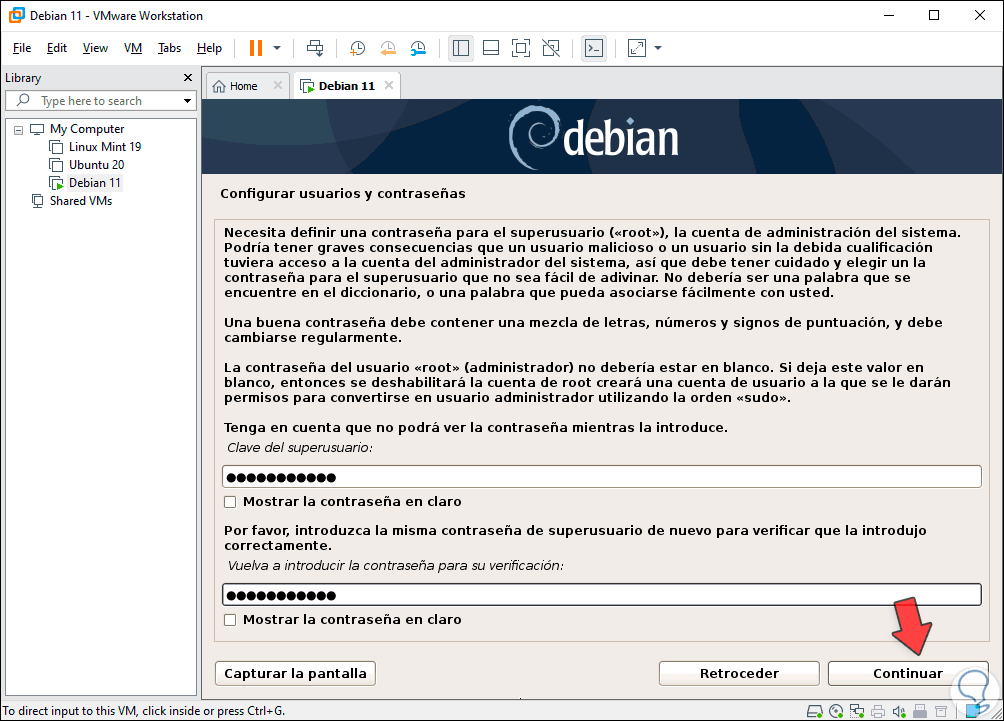This screenshot has width=1004, height=721.
Task: Click the blue message log status icon
Action: [x=974, y=710]
